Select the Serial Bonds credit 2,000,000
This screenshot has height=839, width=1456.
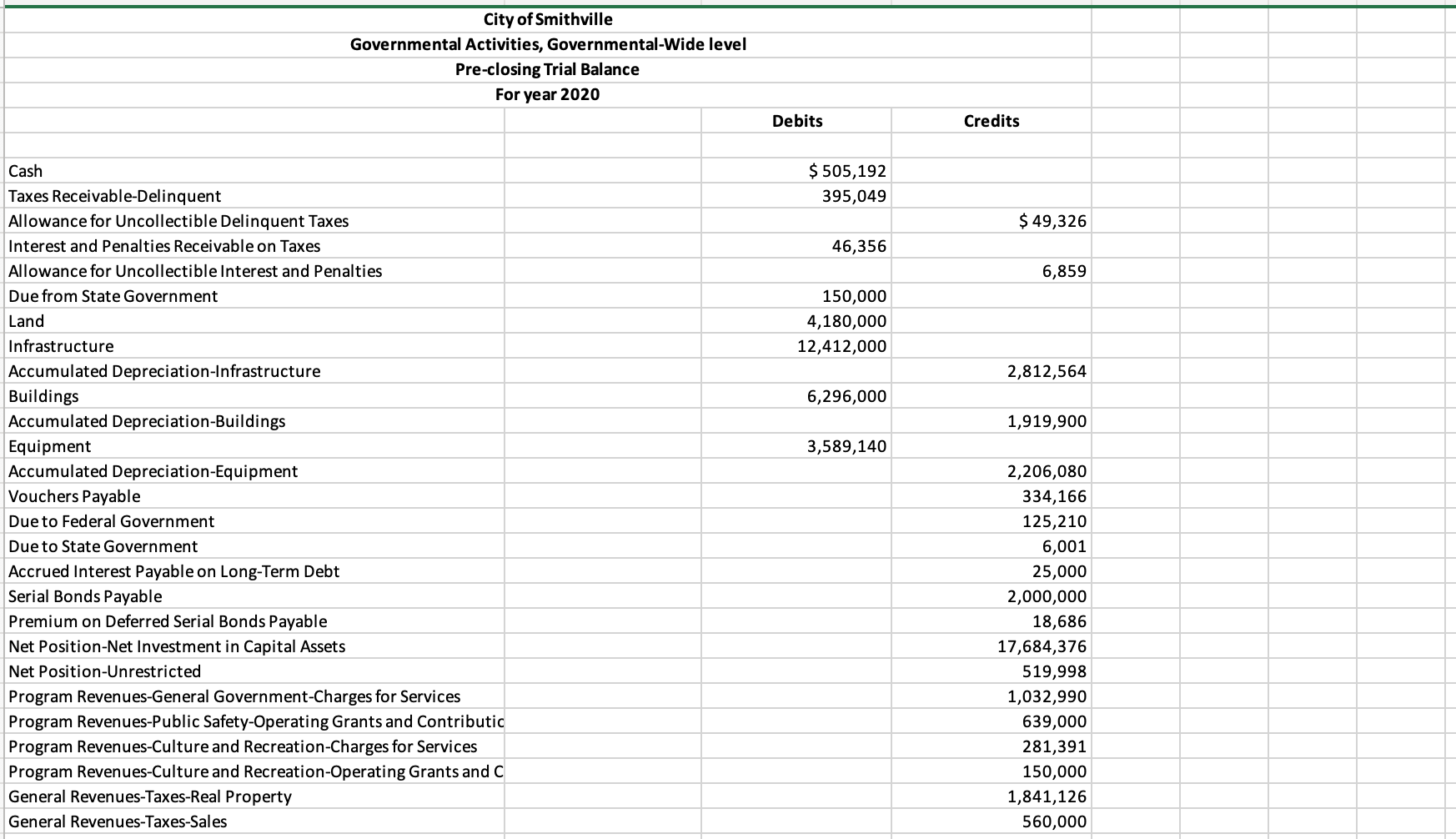pyautogui.click(x=1047, y=596)
